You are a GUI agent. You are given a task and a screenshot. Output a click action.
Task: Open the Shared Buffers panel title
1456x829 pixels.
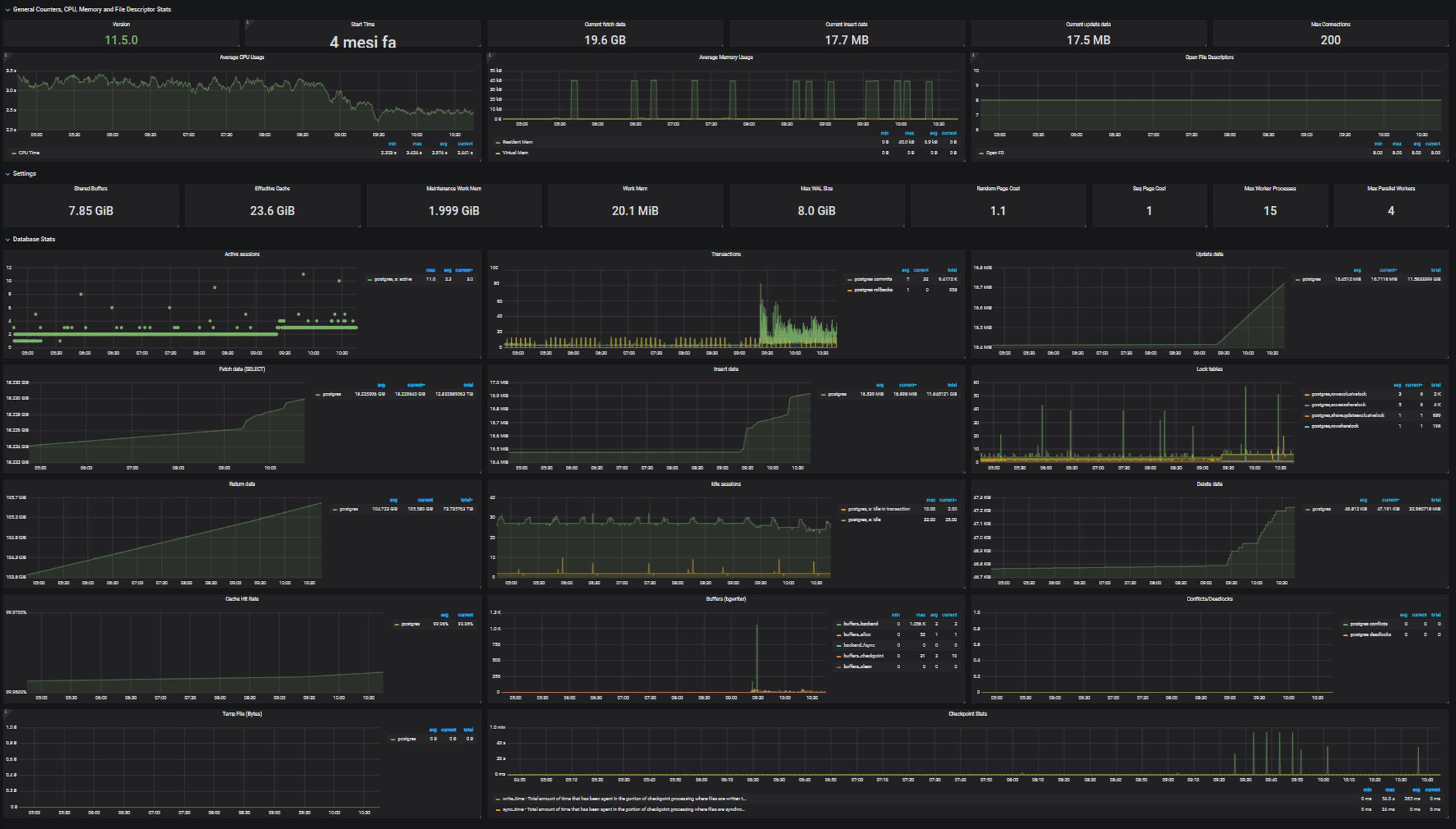coord(91,189)
